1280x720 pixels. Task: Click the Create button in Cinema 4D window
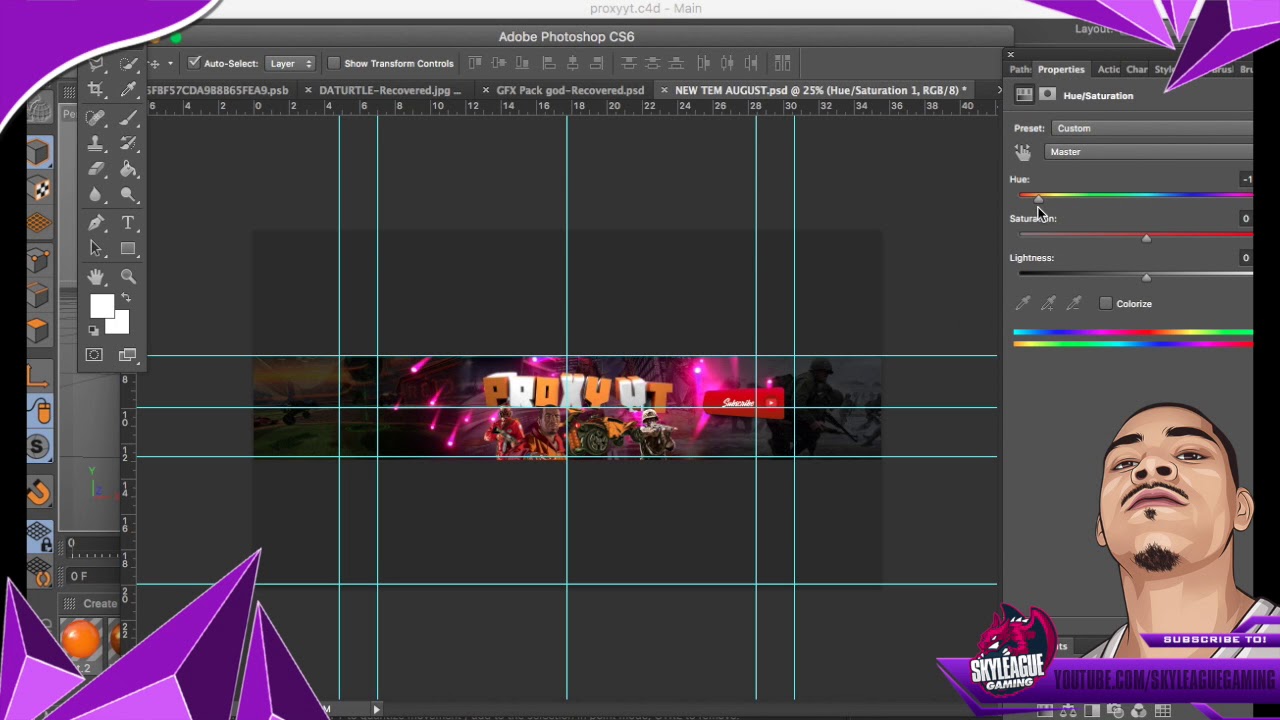coord(100,604)
